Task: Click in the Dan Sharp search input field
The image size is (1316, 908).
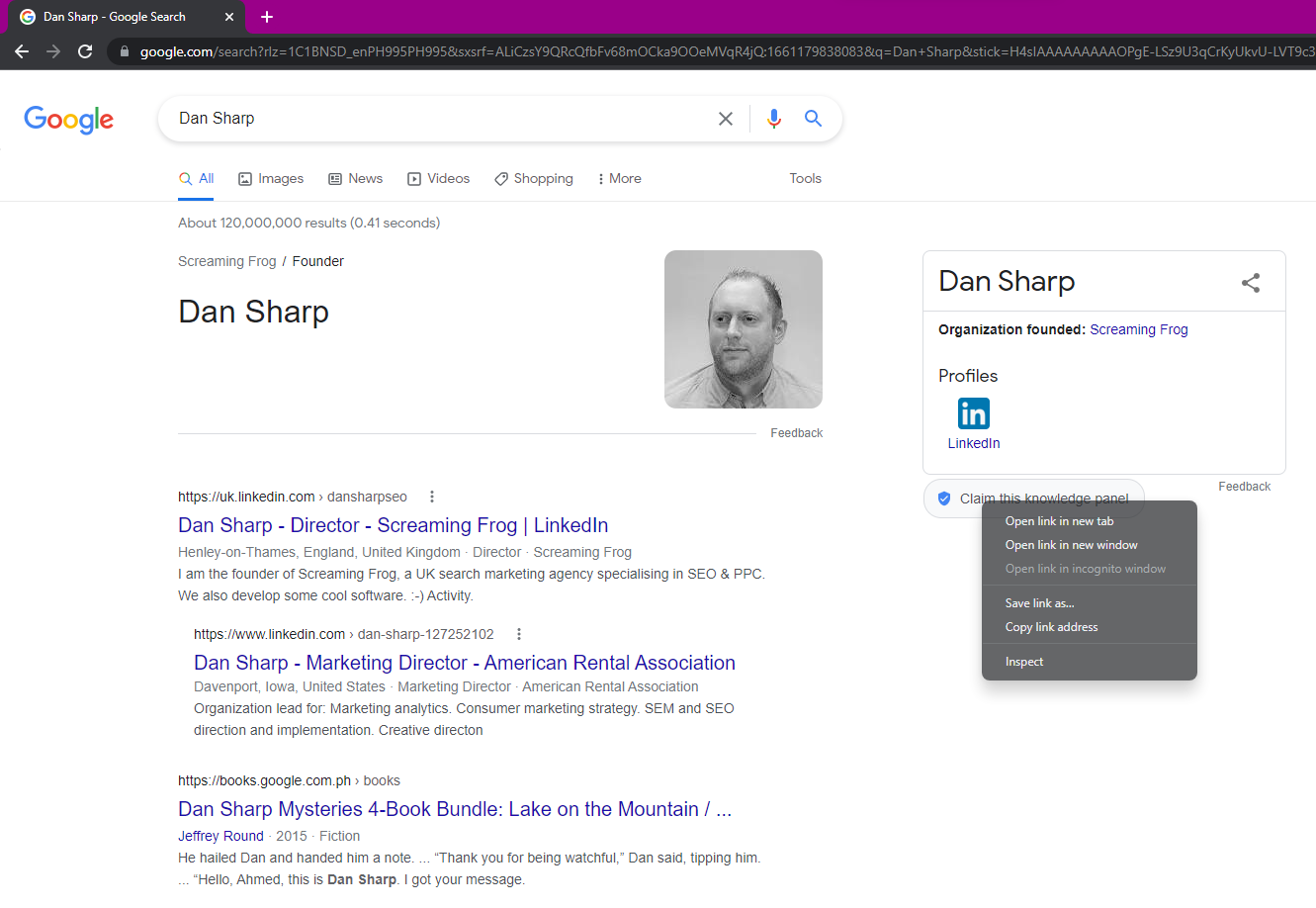Action: 440,119
